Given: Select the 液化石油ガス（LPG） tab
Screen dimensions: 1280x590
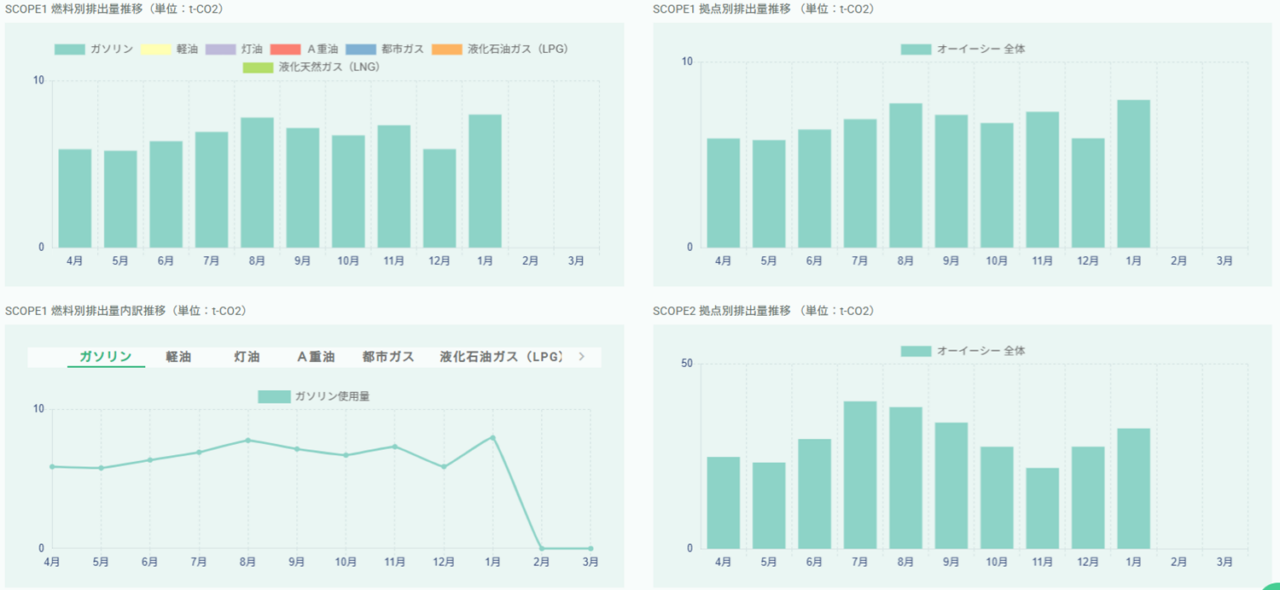Looking at the screenshot, I should point(501,357).
